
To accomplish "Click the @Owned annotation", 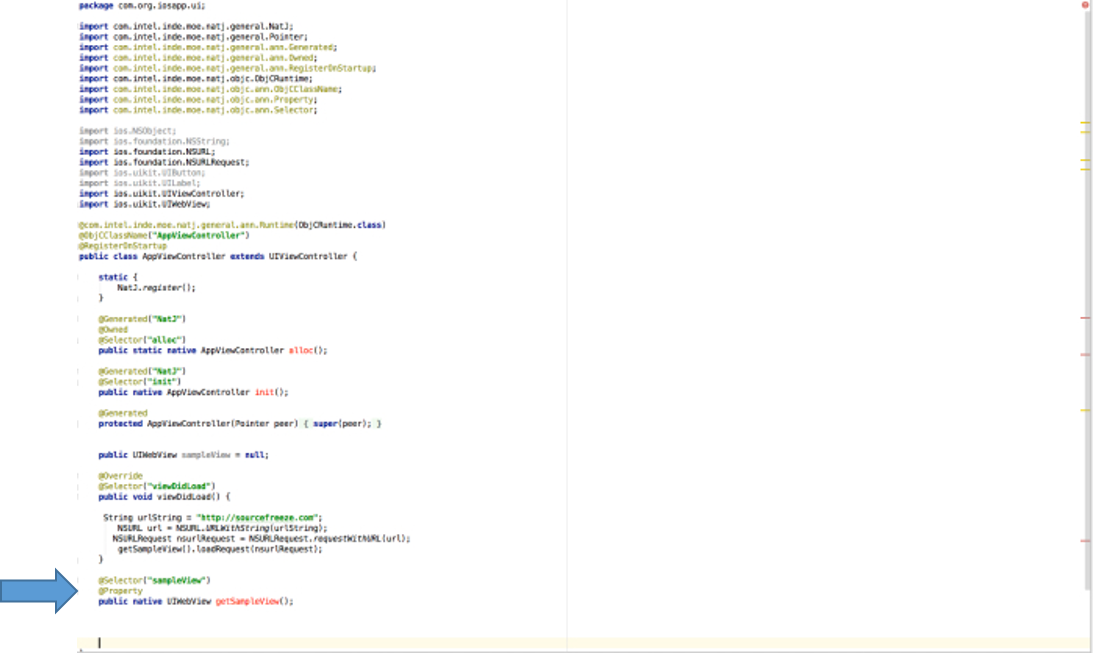I will [113, 330].
